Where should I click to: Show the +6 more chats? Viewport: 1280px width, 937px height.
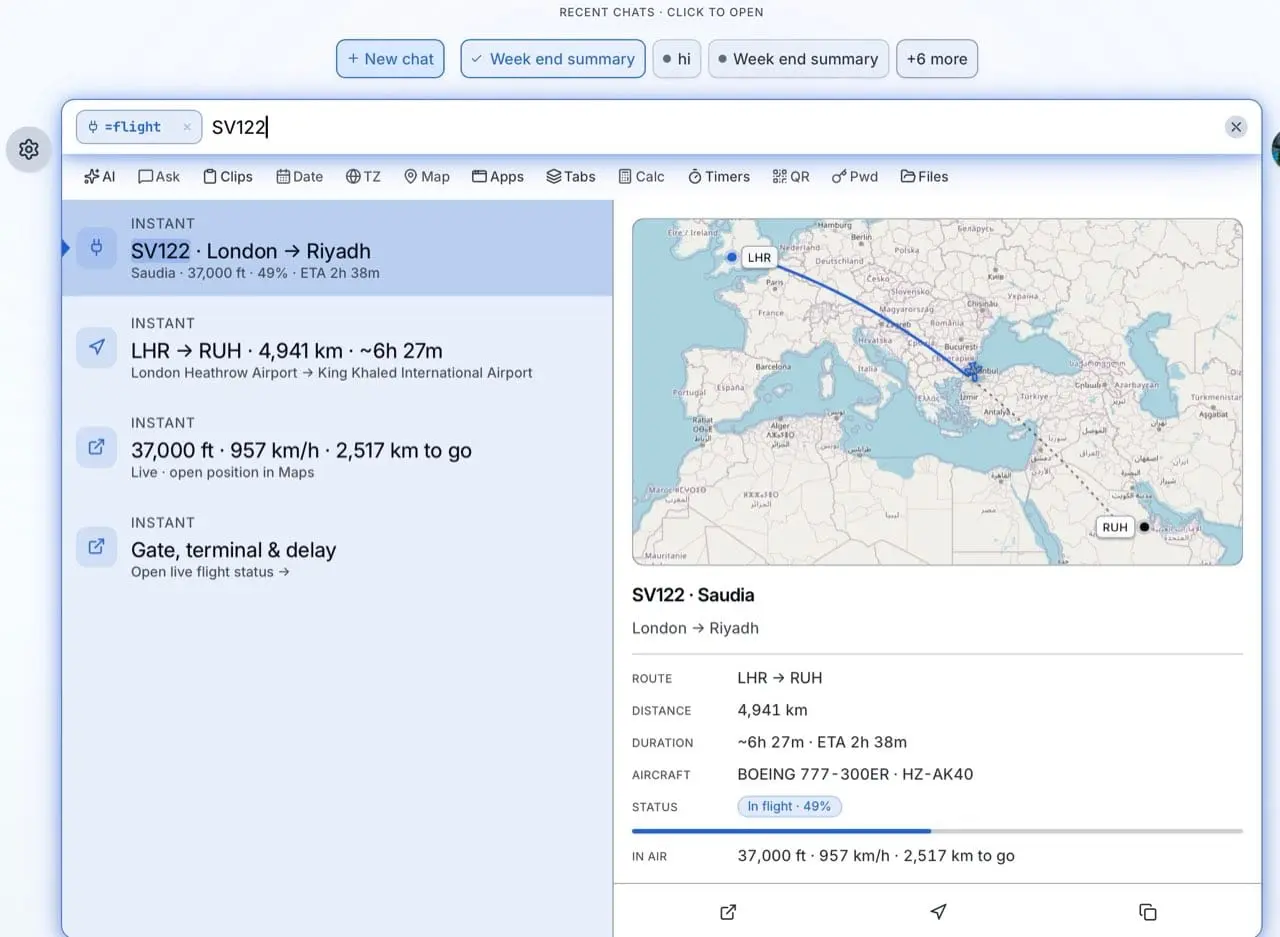point(937,59)
